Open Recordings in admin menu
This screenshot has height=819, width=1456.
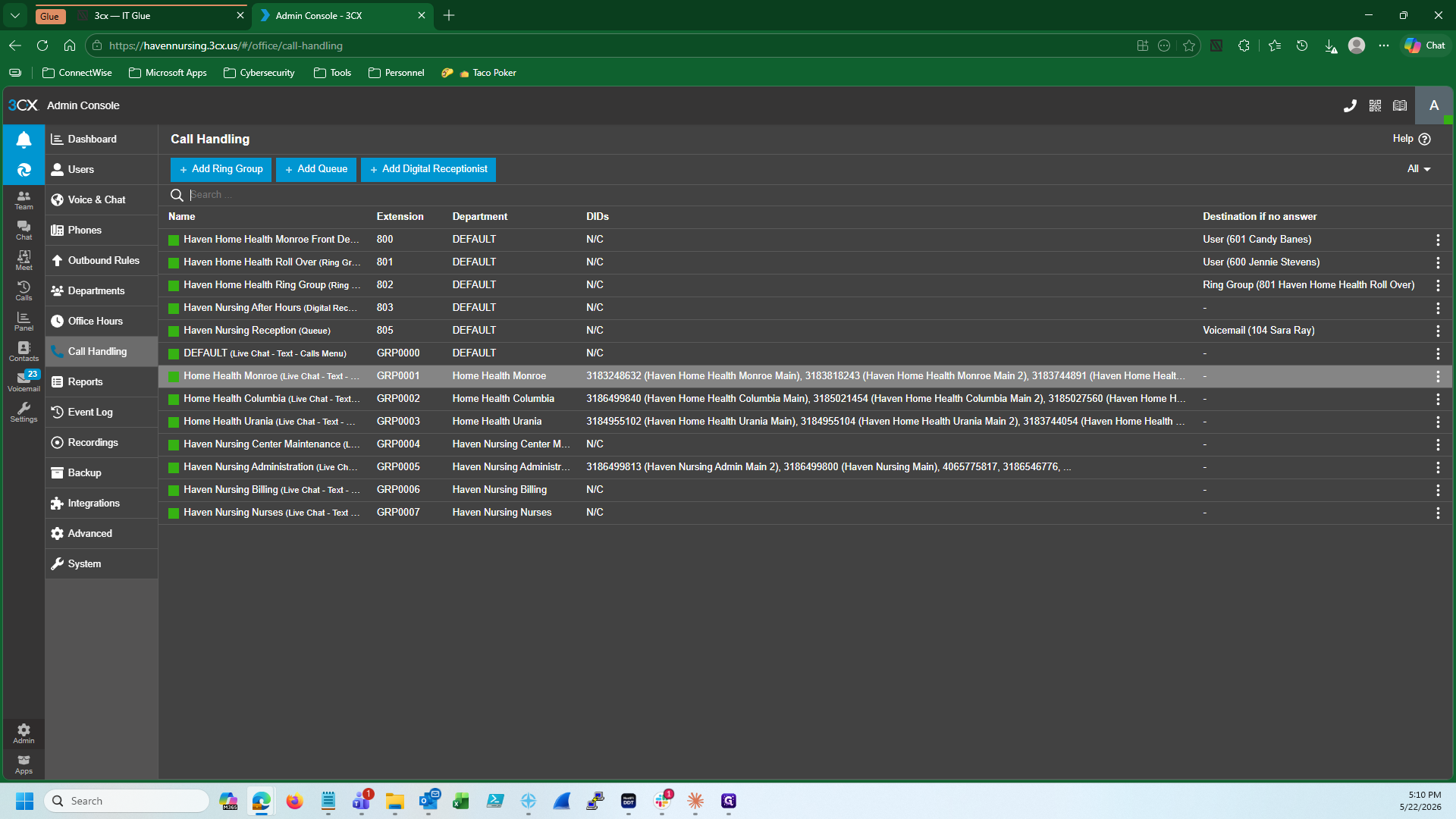tap(102, 443)
